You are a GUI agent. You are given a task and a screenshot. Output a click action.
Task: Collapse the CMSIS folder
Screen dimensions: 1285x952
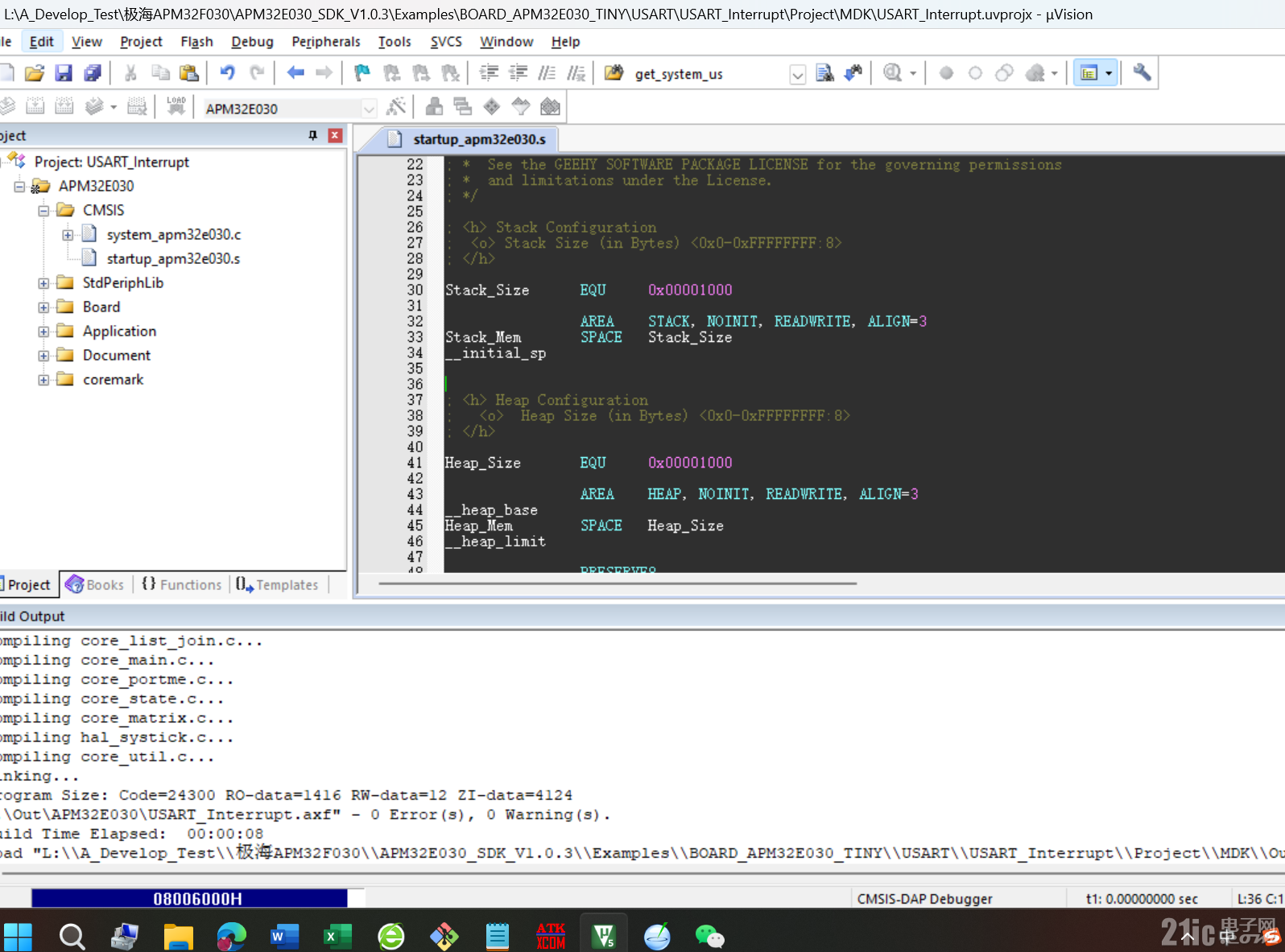43,210
